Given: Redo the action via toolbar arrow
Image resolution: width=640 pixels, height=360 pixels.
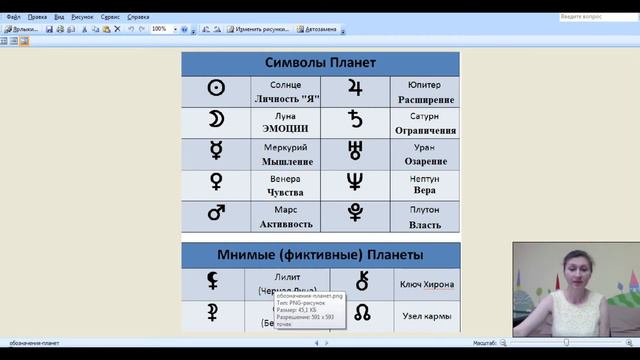Looking at the screenshot, I should [x=142, y=29].
